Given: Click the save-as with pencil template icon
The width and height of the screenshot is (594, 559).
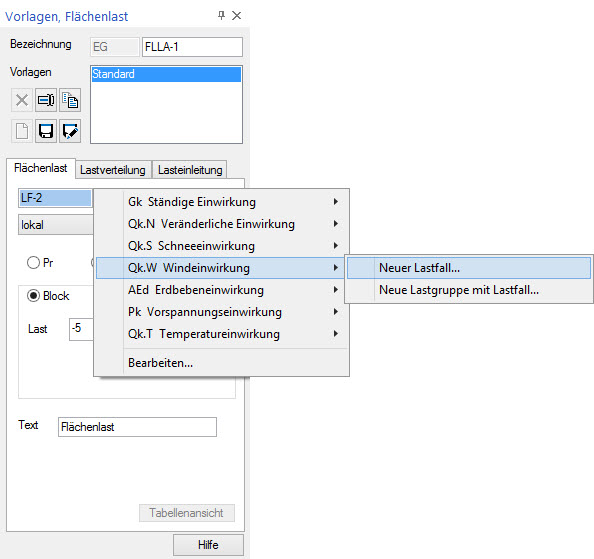Looking at the screenshot, I should [70, 131].
